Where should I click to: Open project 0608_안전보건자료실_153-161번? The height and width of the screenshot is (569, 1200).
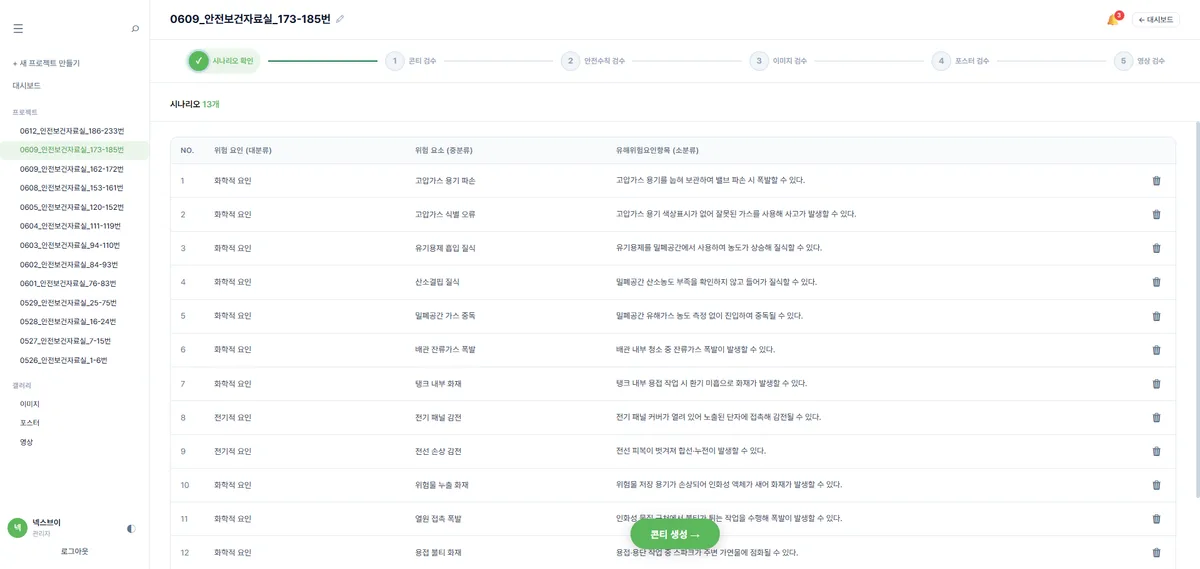tap(74, 188)
